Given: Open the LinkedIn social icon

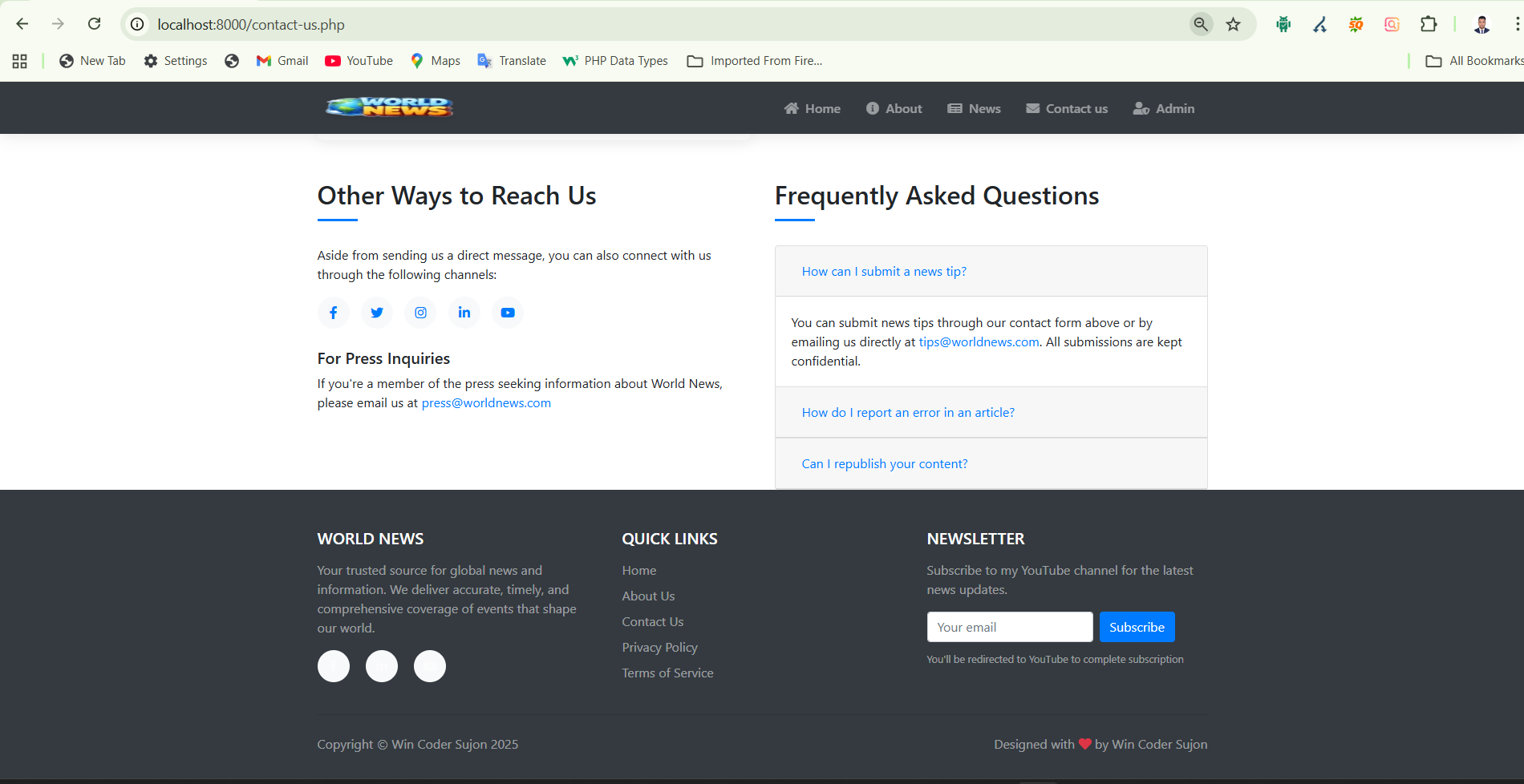Looking at the screenshot, I should point(464,313).
